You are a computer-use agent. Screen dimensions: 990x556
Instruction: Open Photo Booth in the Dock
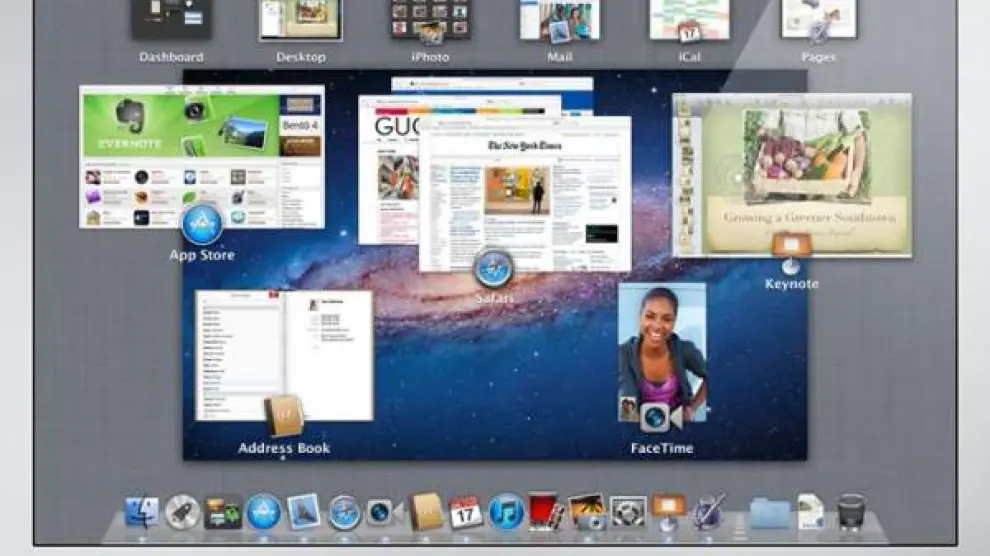546,511
